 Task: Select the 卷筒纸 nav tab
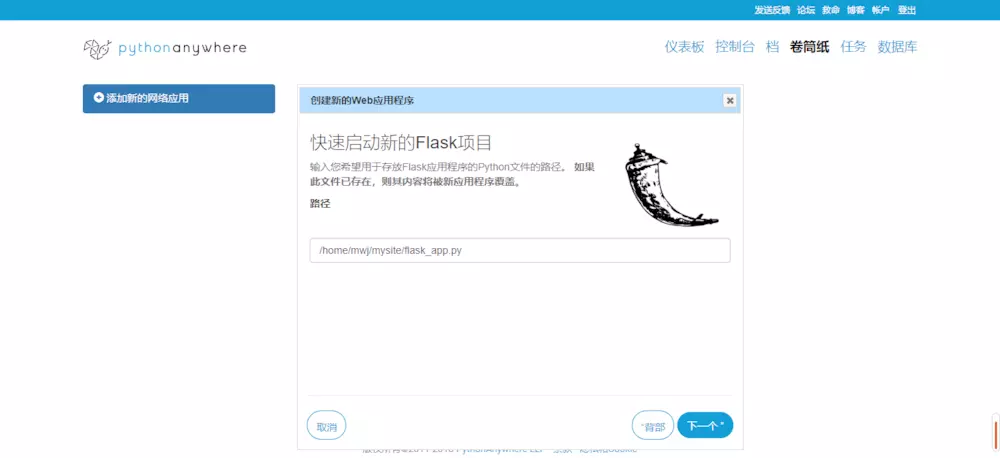[x=809, y=47]
